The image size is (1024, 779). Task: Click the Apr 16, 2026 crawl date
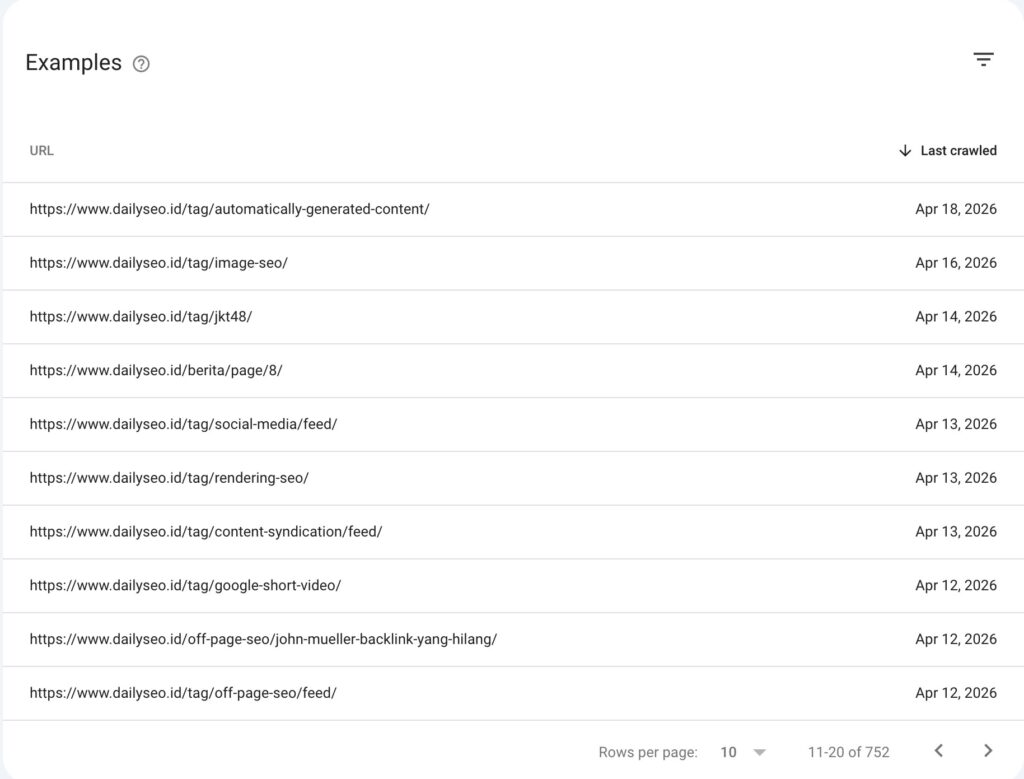click(x=955, y=262)
